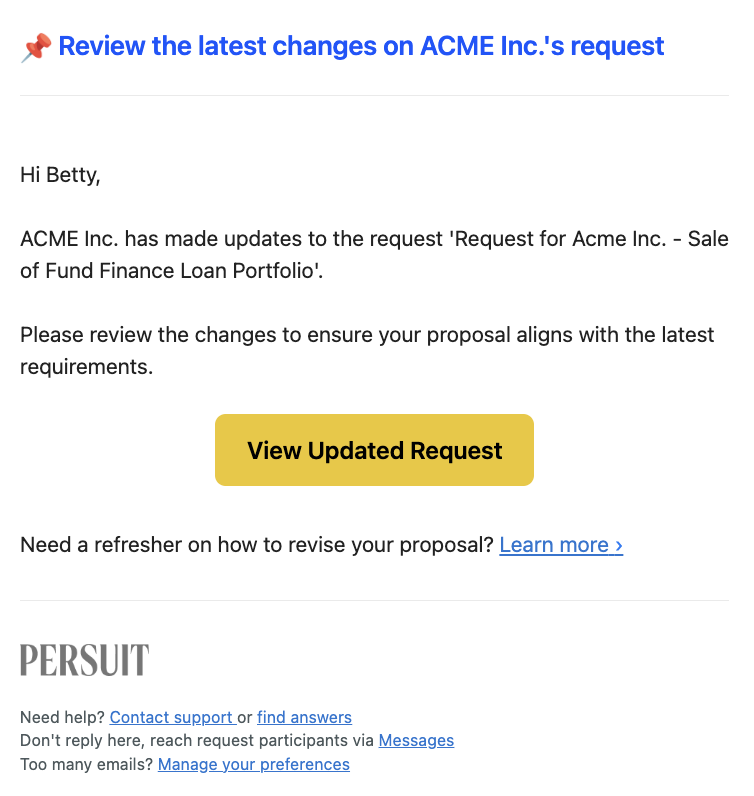Click the View Updated Request button

[374, 450]
